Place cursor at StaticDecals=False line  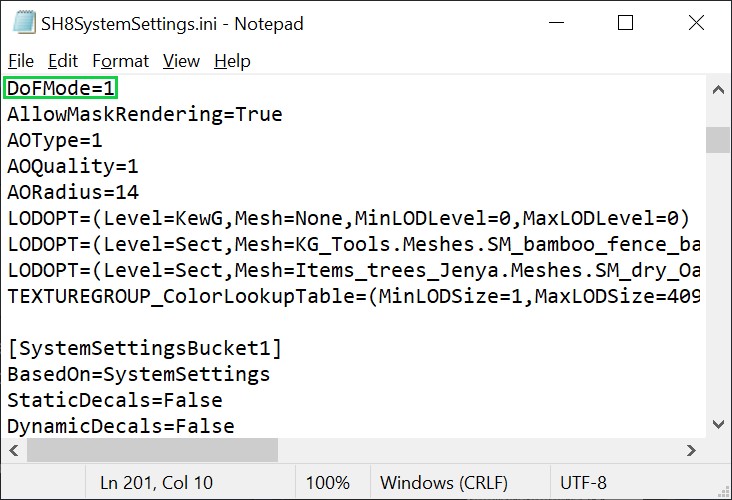click(x=115, y=400)
